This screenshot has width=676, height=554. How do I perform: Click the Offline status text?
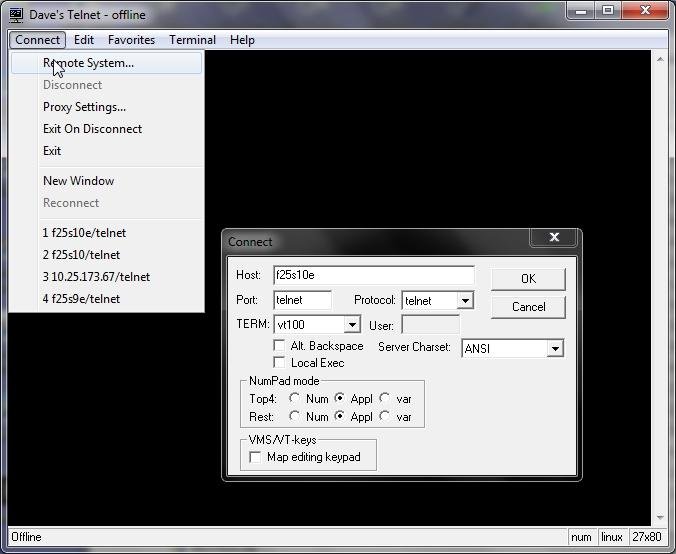(26, 537)
